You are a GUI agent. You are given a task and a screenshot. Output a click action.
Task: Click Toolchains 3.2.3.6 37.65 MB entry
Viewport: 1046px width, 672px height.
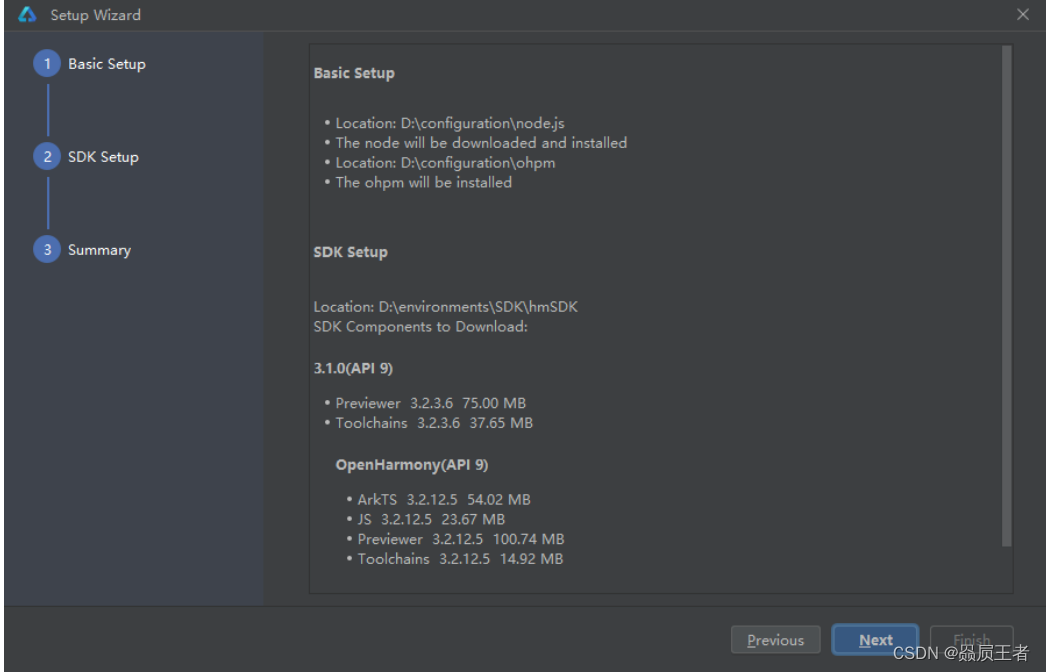(x=434, y=423)
